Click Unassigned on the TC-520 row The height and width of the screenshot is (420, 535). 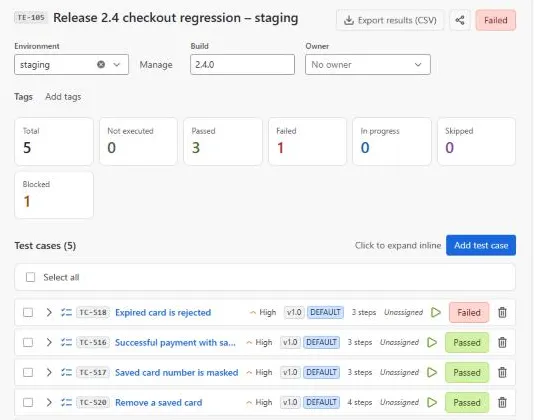(399, 402)
